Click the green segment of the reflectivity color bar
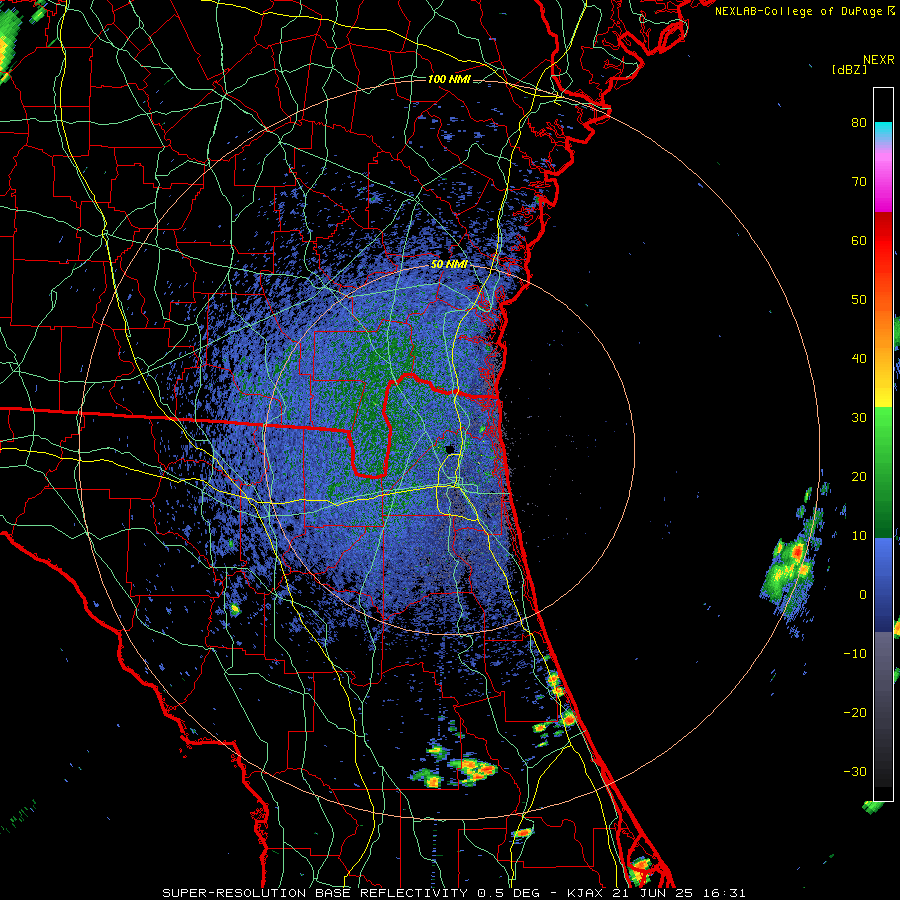900x900 pixels. click(883, 472)
